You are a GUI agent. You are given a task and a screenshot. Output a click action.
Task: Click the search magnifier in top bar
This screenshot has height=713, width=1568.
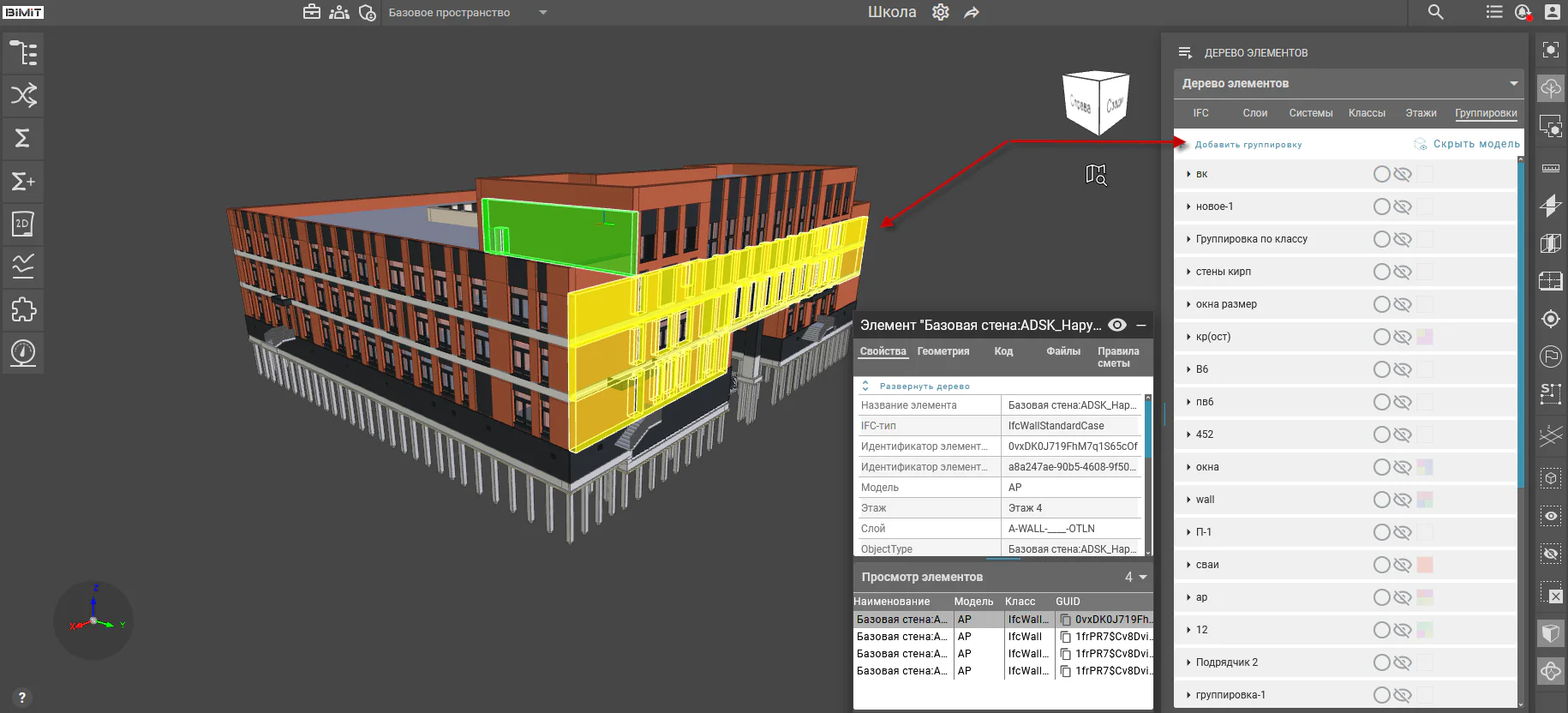pos(1436,12)
